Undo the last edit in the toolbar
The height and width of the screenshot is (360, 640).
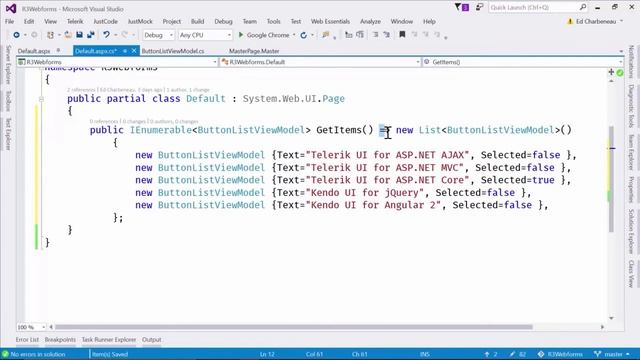pyautogui.click(x=106, y=35)
